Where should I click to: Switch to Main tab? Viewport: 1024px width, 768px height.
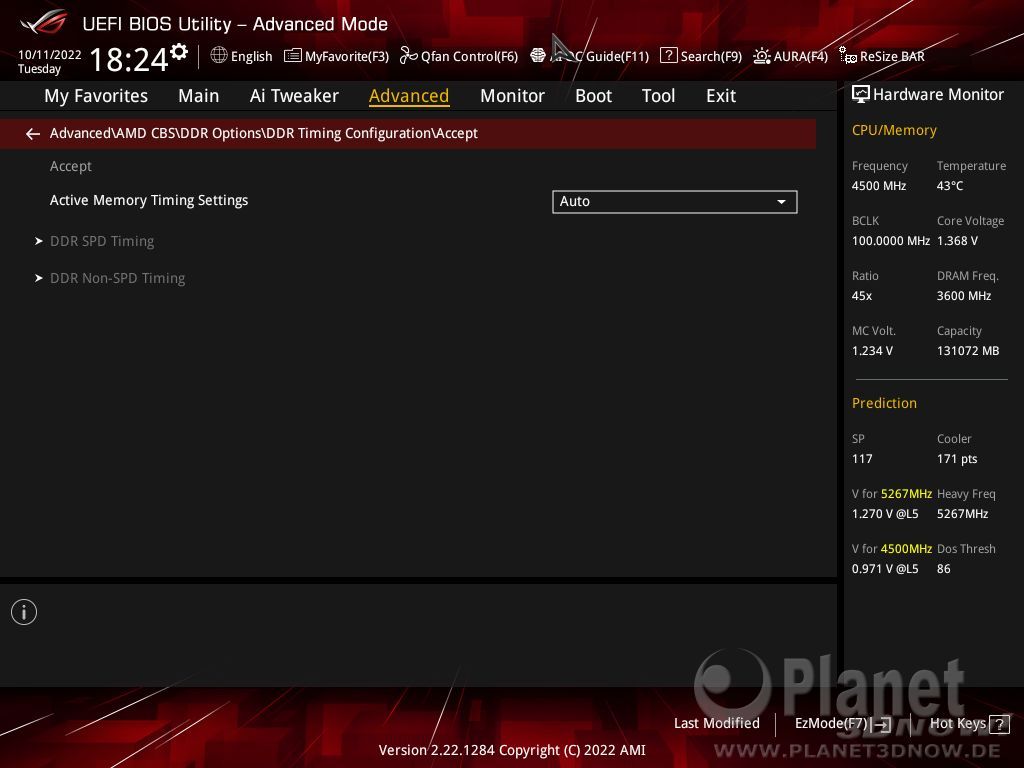pos(199,96)
